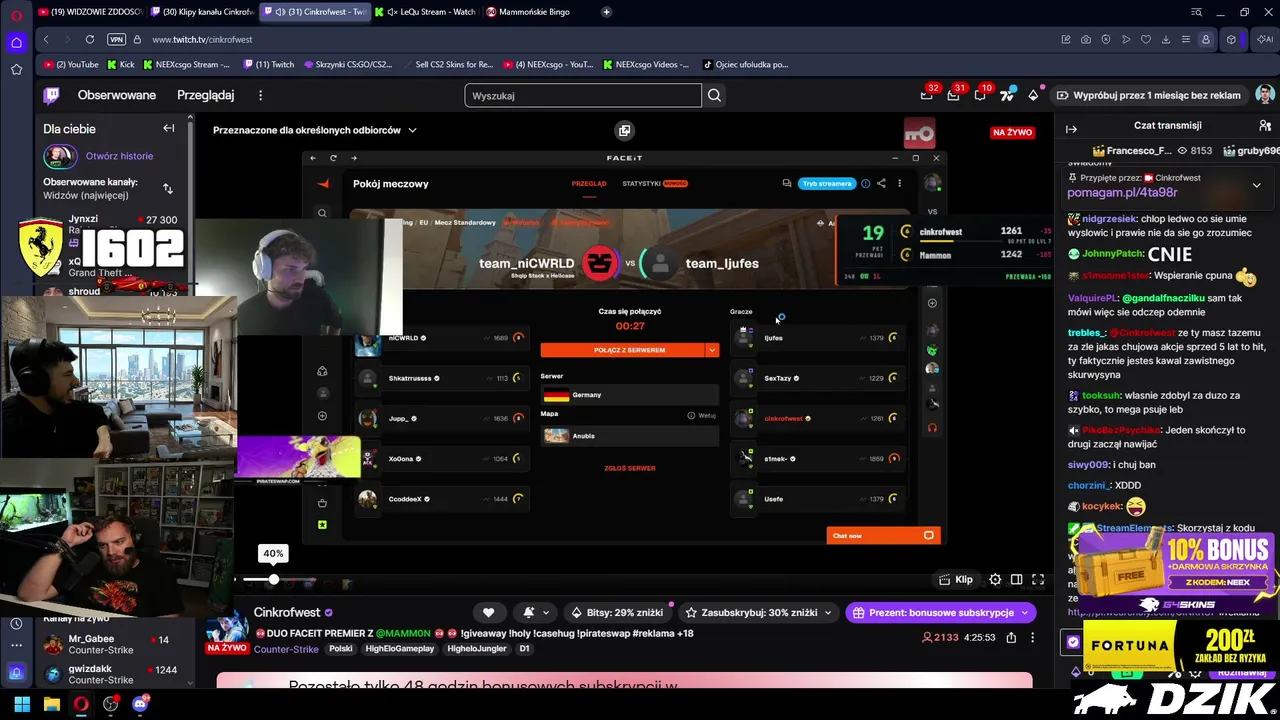Open the tab search icon in the title bar

(1197, 12)
